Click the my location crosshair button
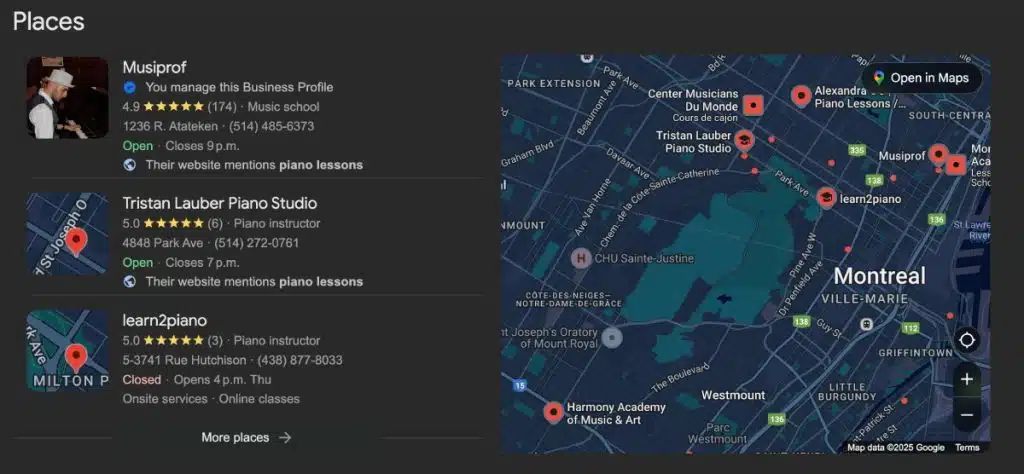This screenshot has height=474, width=1024. point(967,340)
